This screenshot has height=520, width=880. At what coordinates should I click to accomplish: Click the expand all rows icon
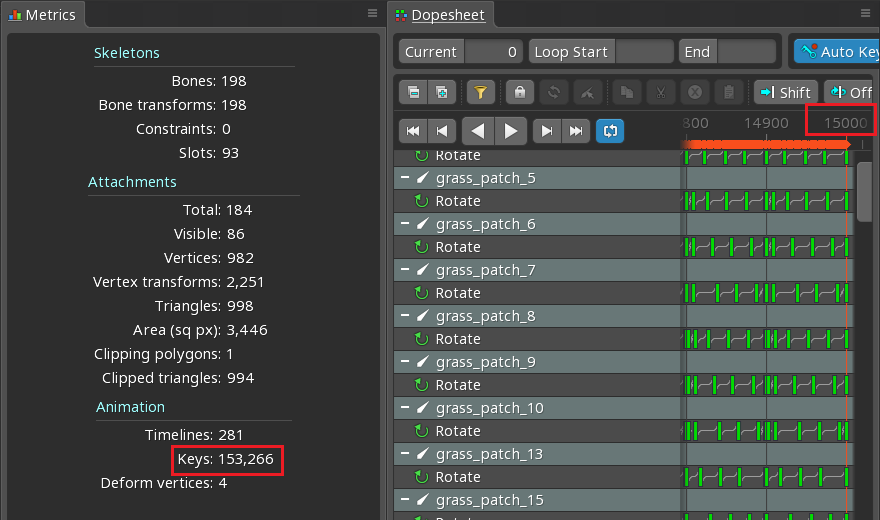point(441,92)
